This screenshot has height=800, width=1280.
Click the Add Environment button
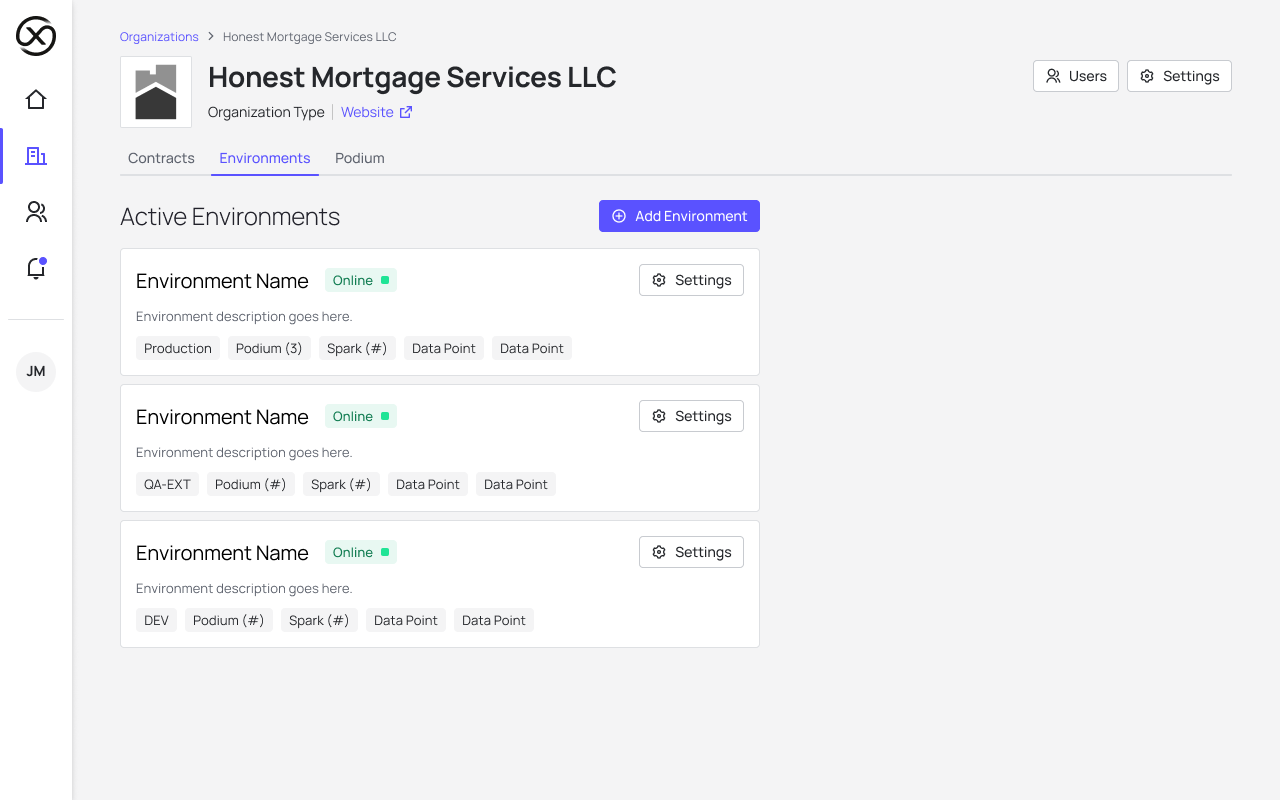[x=679, y=216]
